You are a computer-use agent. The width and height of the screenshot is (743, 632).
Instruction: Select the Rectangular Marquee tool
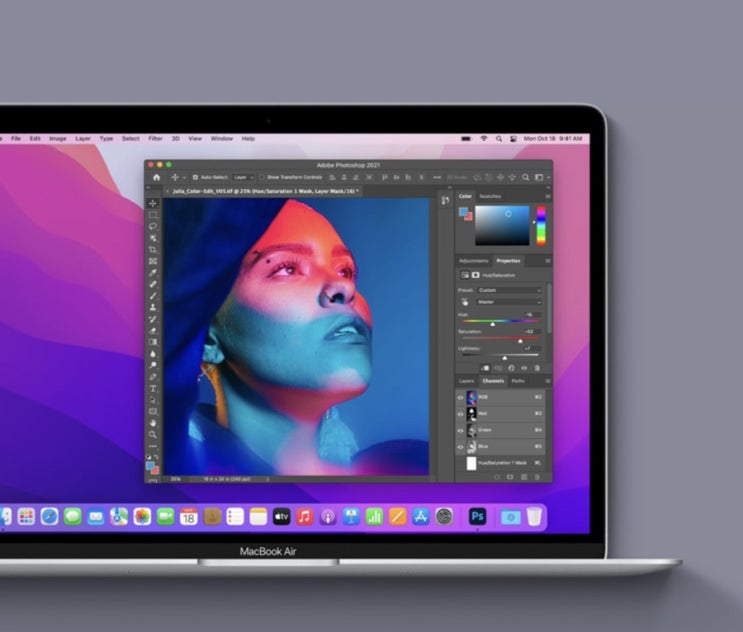point(153,215)
